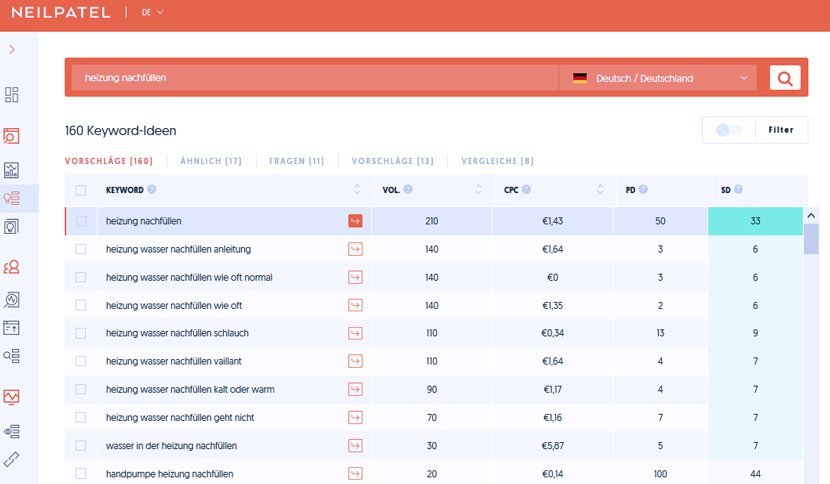Viewport: 830px width, 484px height.
Task: Open the eye with list icon in the sidebar
Action: 12,432
